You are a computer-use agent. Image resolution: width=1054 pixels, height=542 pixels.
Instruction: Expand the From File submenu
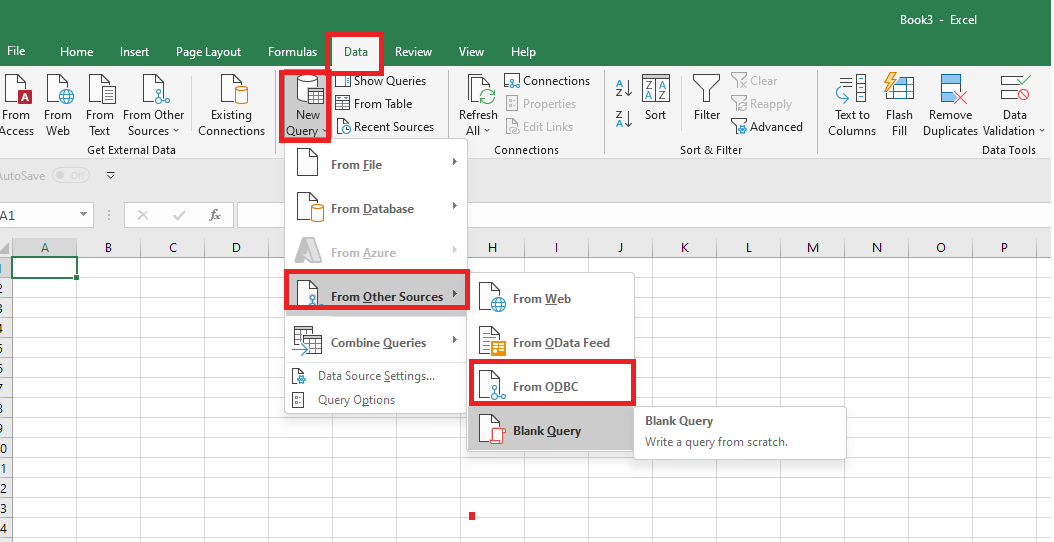pos(376,165)
